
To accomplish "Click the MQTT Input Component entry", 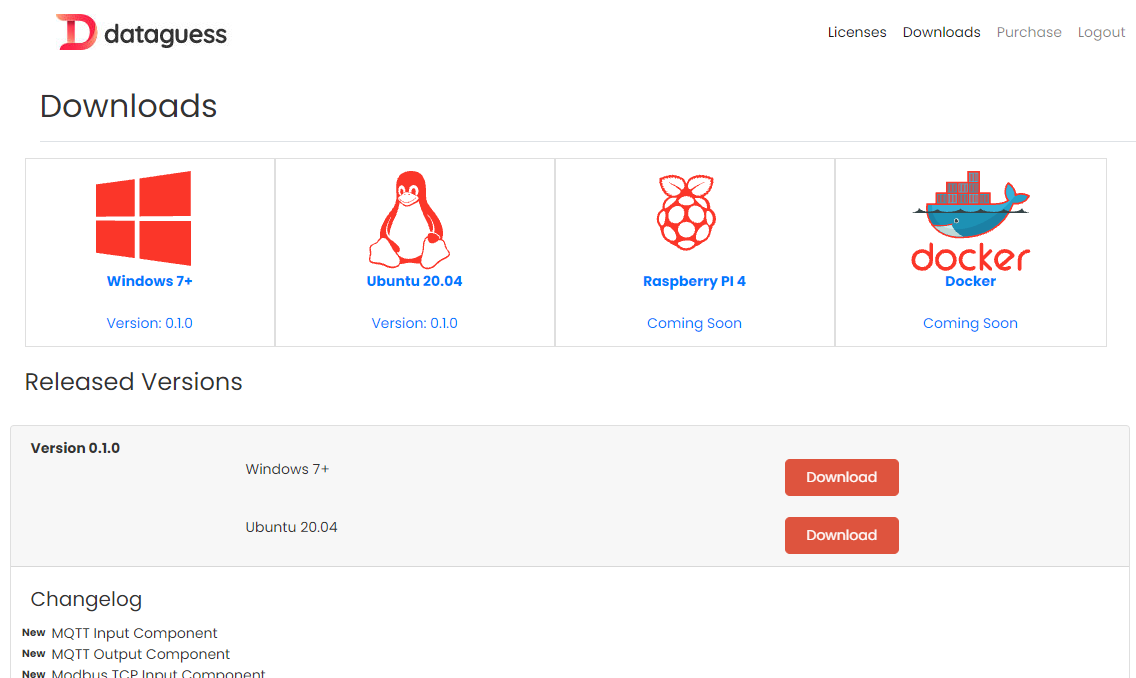I will [x=134, y=633].
